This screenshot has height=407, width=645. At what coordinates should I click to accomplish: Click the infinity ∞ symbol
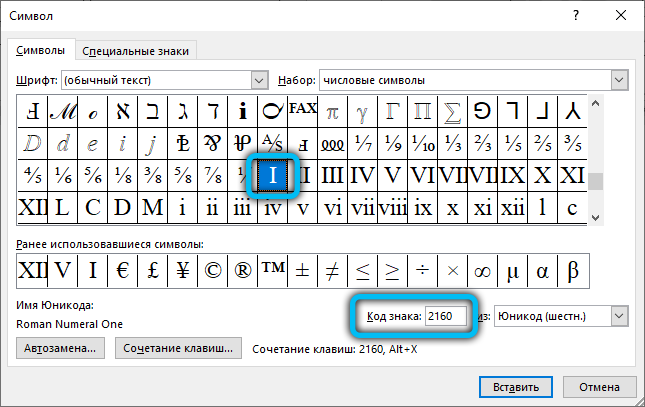click(x=482, y=269)
